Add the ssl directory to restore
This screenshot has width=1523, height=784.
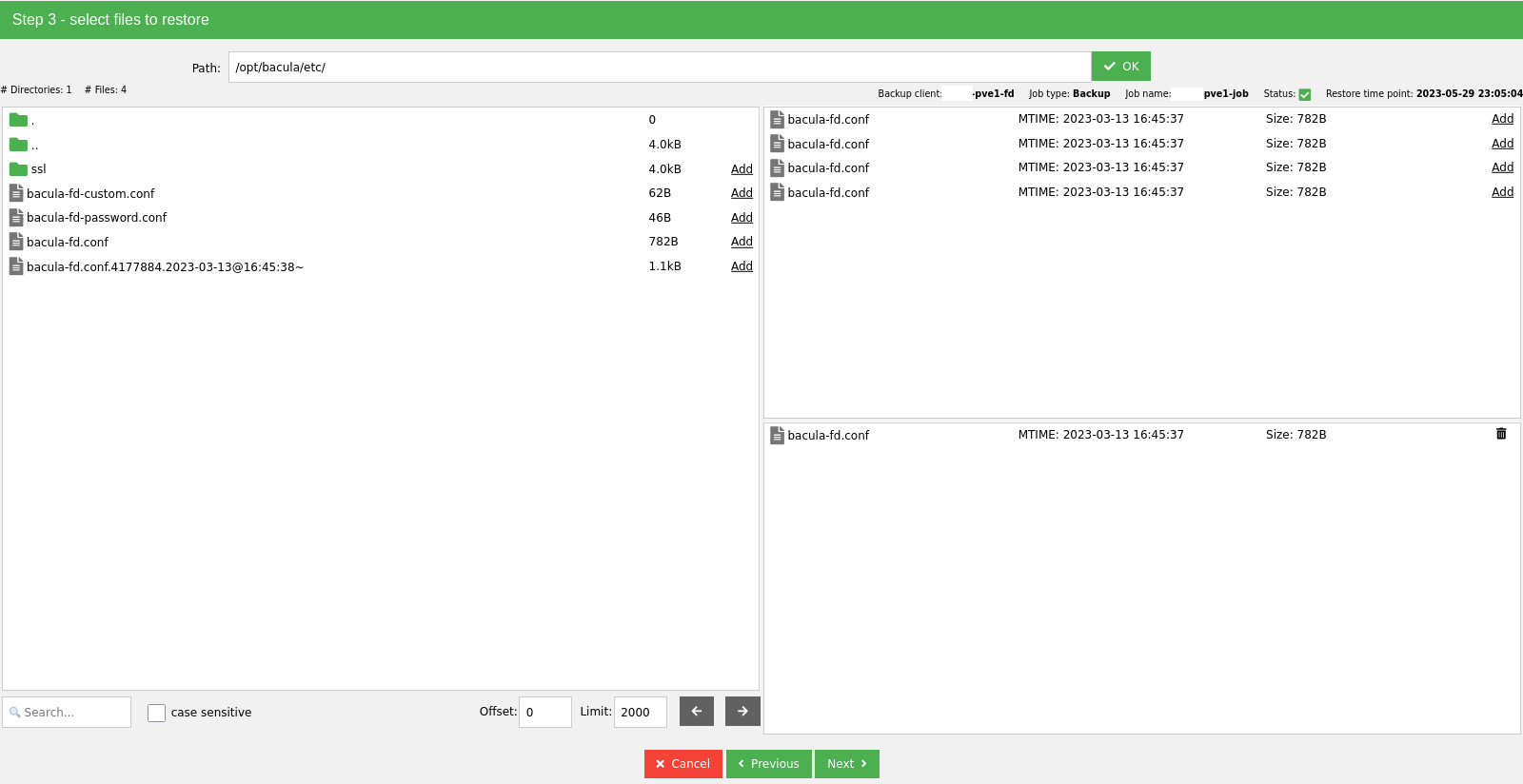742,169
